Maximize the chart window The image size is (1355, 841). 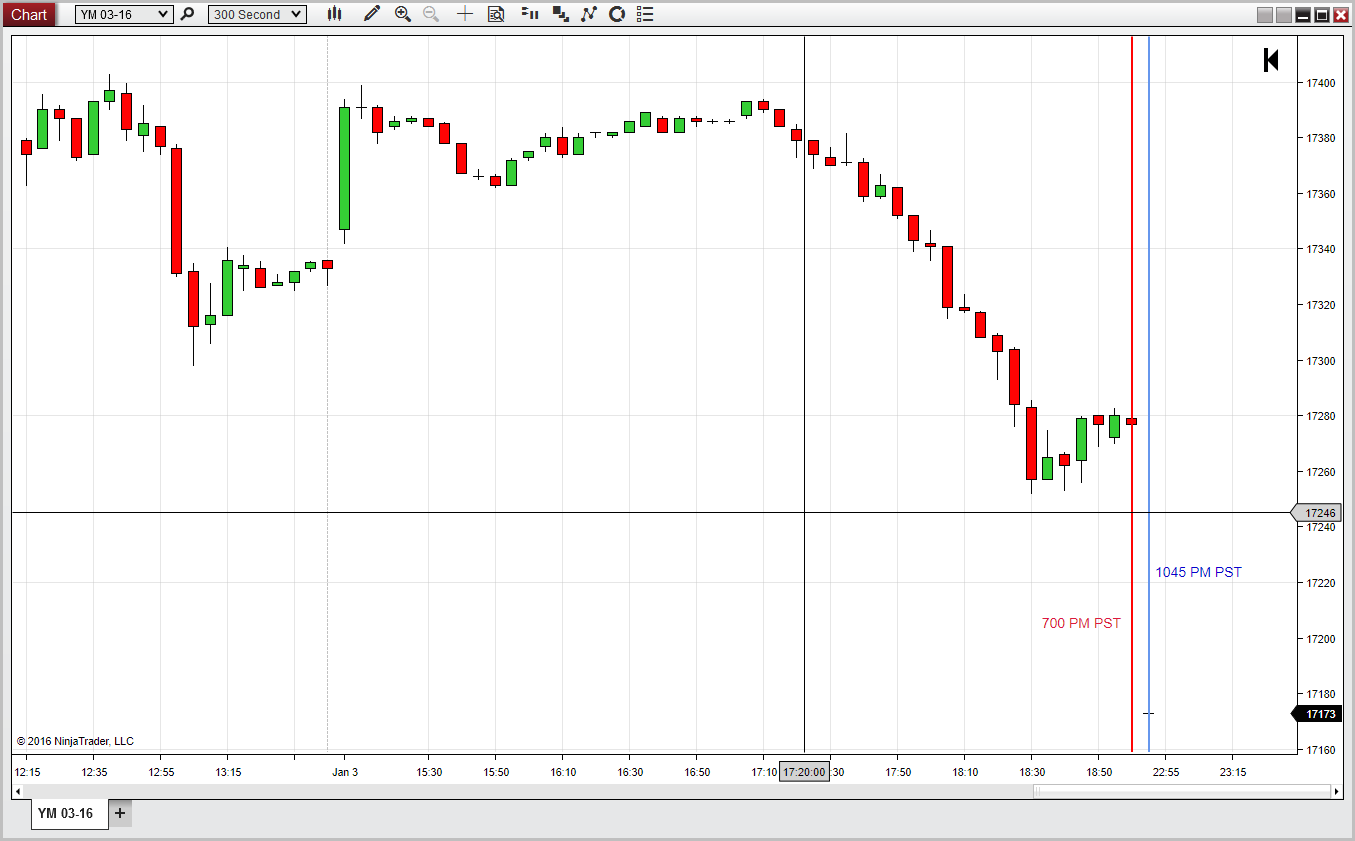pyautogui.click(x=1322, y=15)
